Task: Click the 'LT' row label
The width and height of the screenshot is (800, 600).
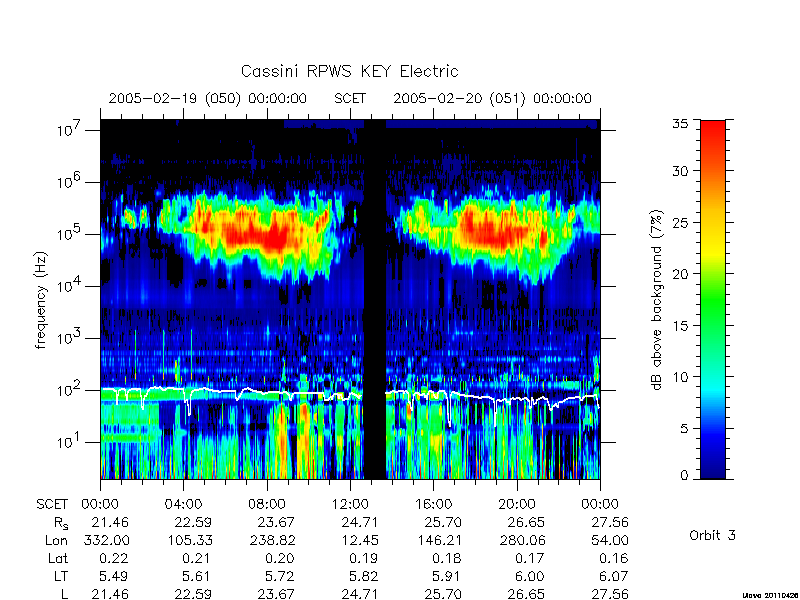Action: 61,577
